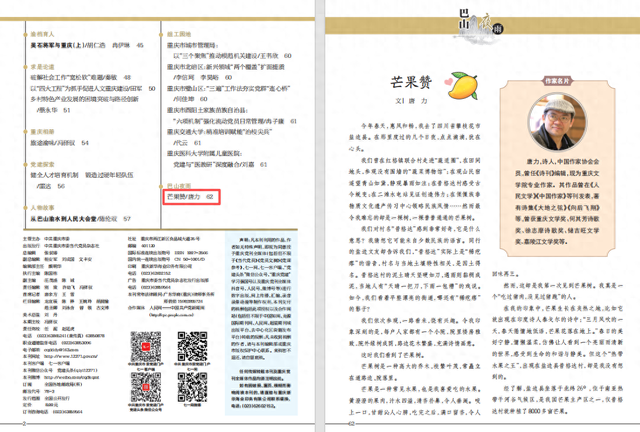Image resolution: width=640 pixels, height=432 pixels.
Task: Open the contents entry ending with page 48
Action: click(80, 77)
